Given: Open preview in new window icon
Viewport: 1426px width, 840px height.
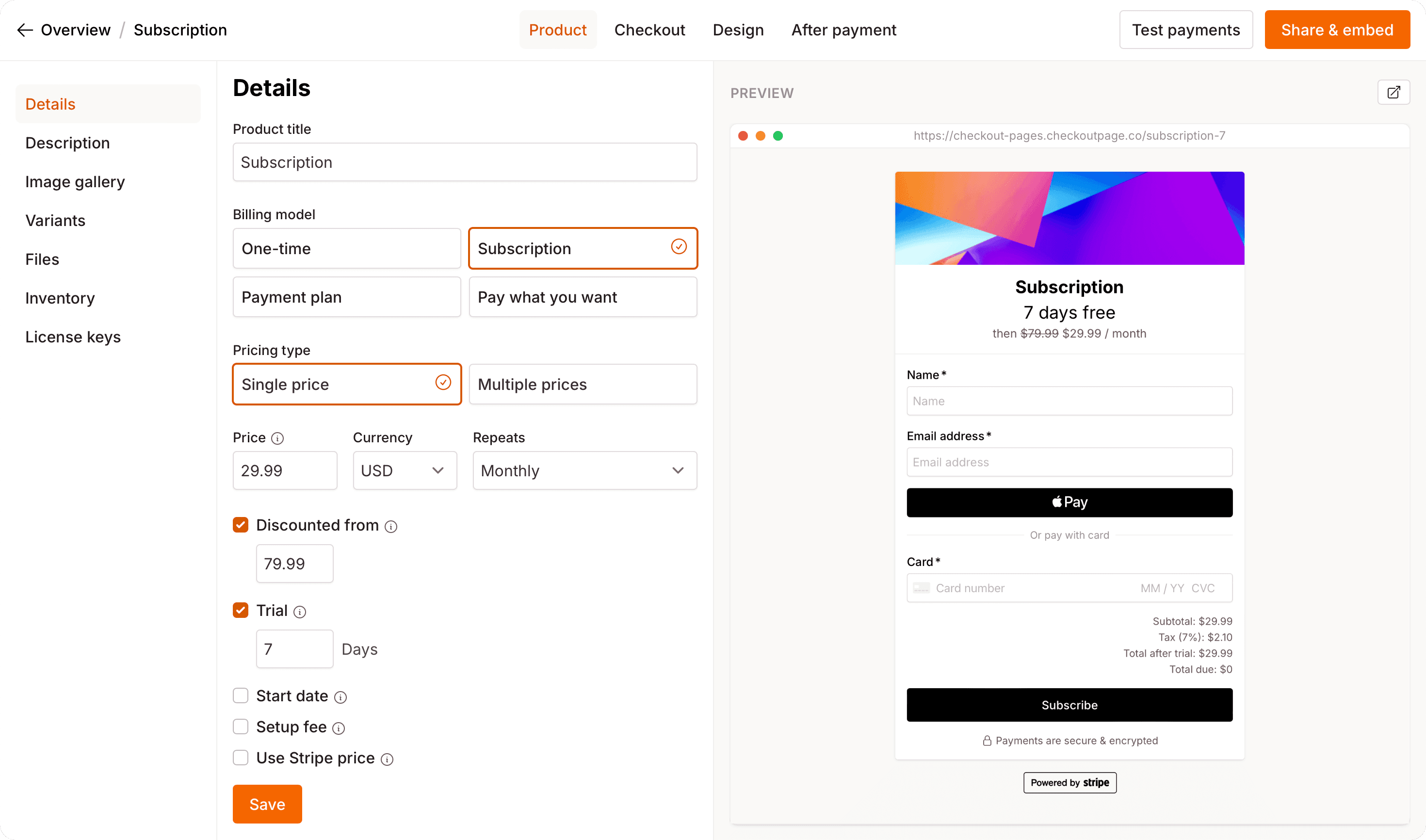Looking at the screenshot, I should click(1393, 92).
